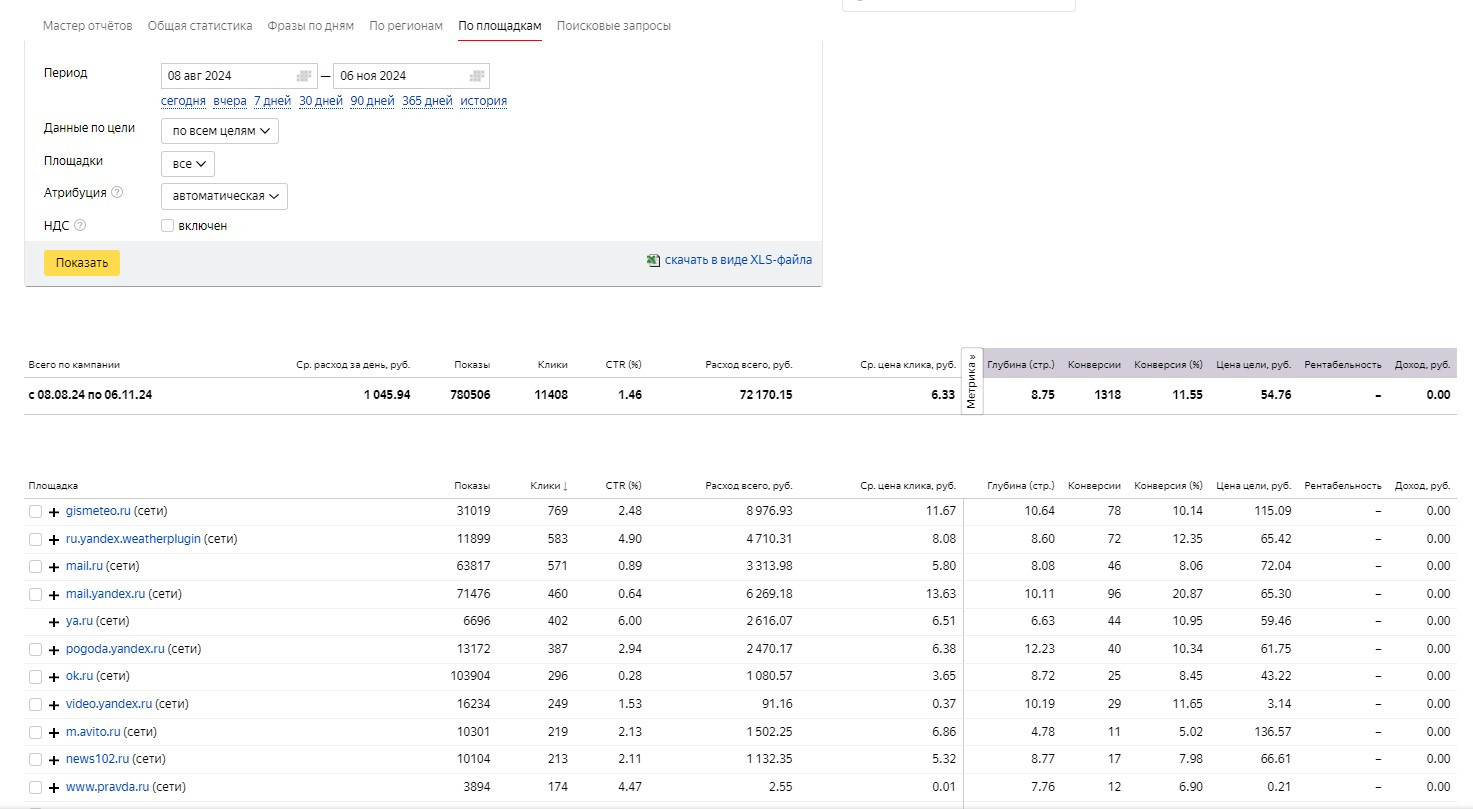The width and height of the screenshot is (1473, 809).
Task: Switch to the По регионам tab
Action: [x=405, y=26]
